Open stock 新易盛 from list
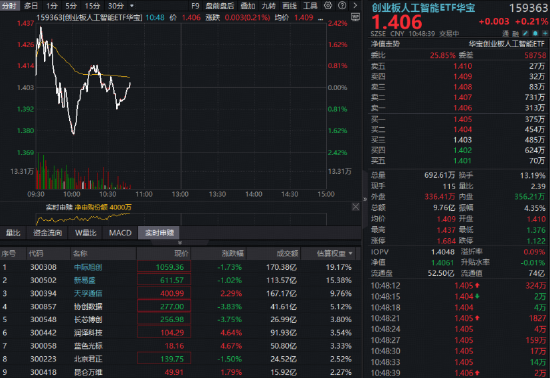This screenshot has height=378, width=550. [x=85, y=280]
